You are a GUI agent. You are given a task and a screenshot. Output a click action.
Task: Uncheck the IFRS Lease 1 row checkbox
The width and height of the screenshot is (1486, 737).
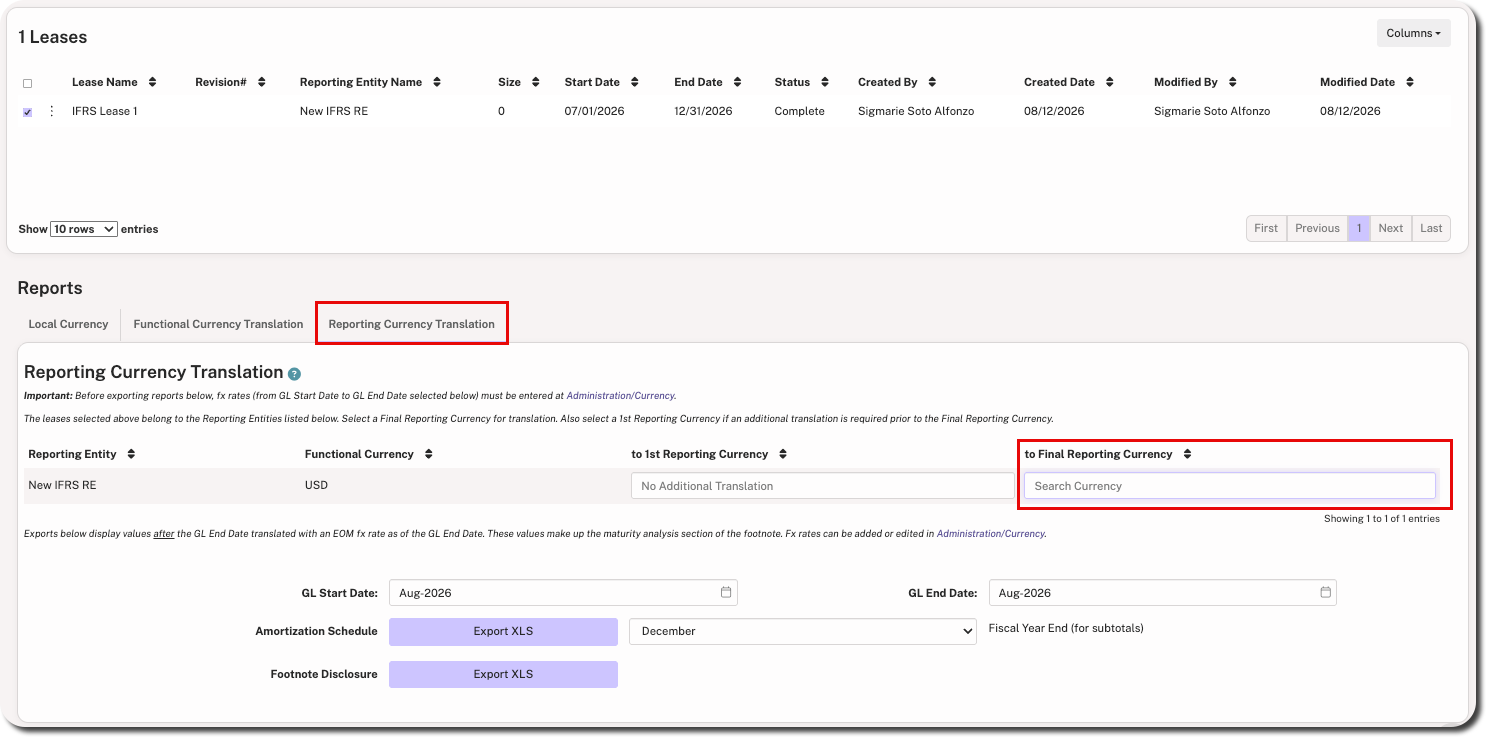pyautogui.click(x=27, y=112)
